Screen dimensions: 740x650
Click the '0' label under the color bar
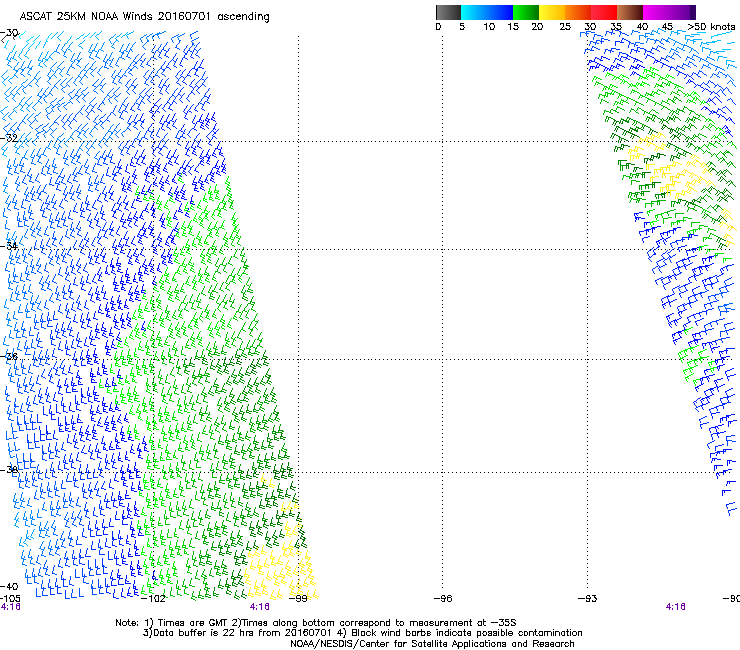438,27
